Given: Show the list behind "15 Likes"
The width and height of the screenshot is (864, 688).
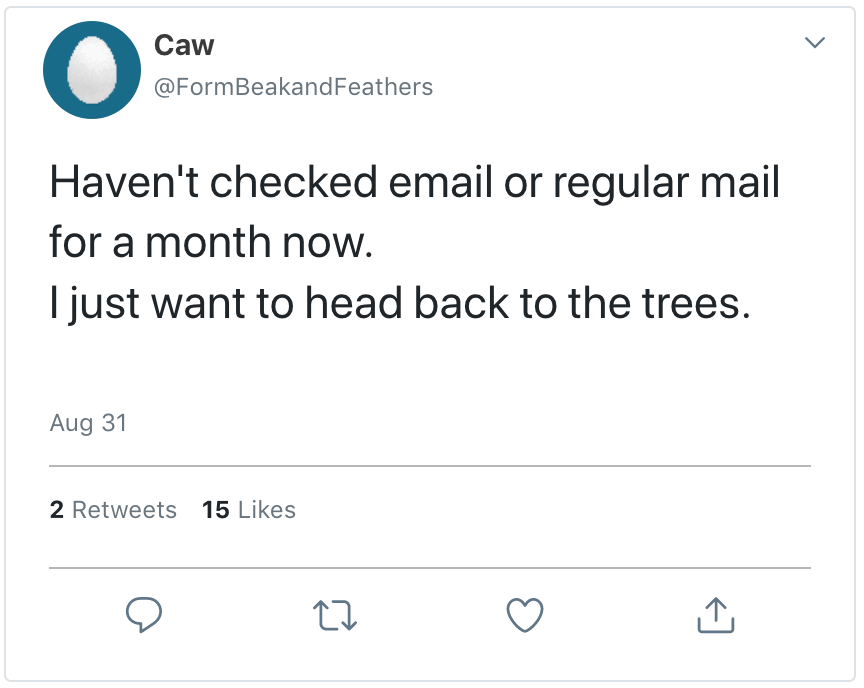Looking at the screenshot, I should point(249,510).
